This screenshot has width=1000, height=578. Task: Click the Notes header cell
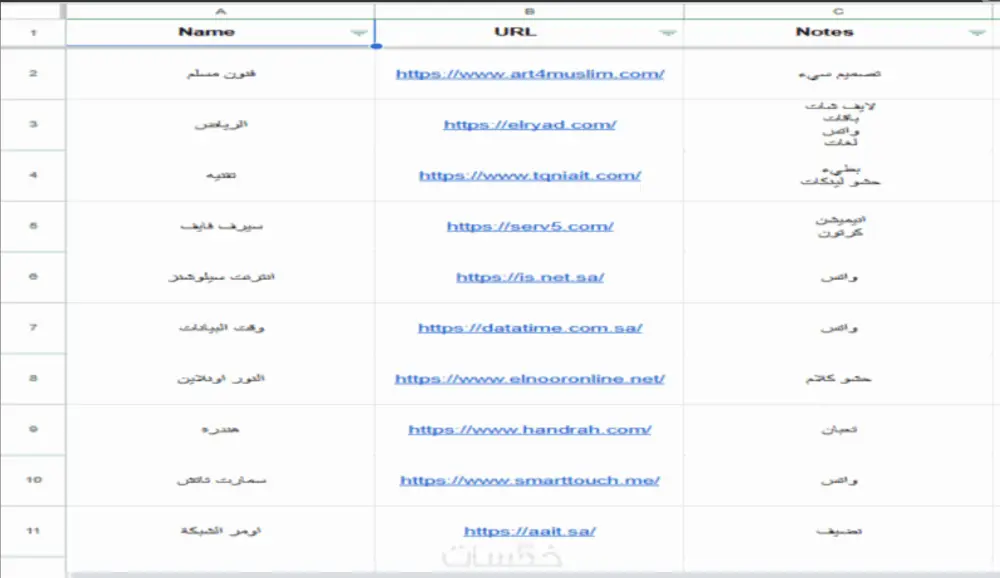pyautogui.click(x=839, y=33)
